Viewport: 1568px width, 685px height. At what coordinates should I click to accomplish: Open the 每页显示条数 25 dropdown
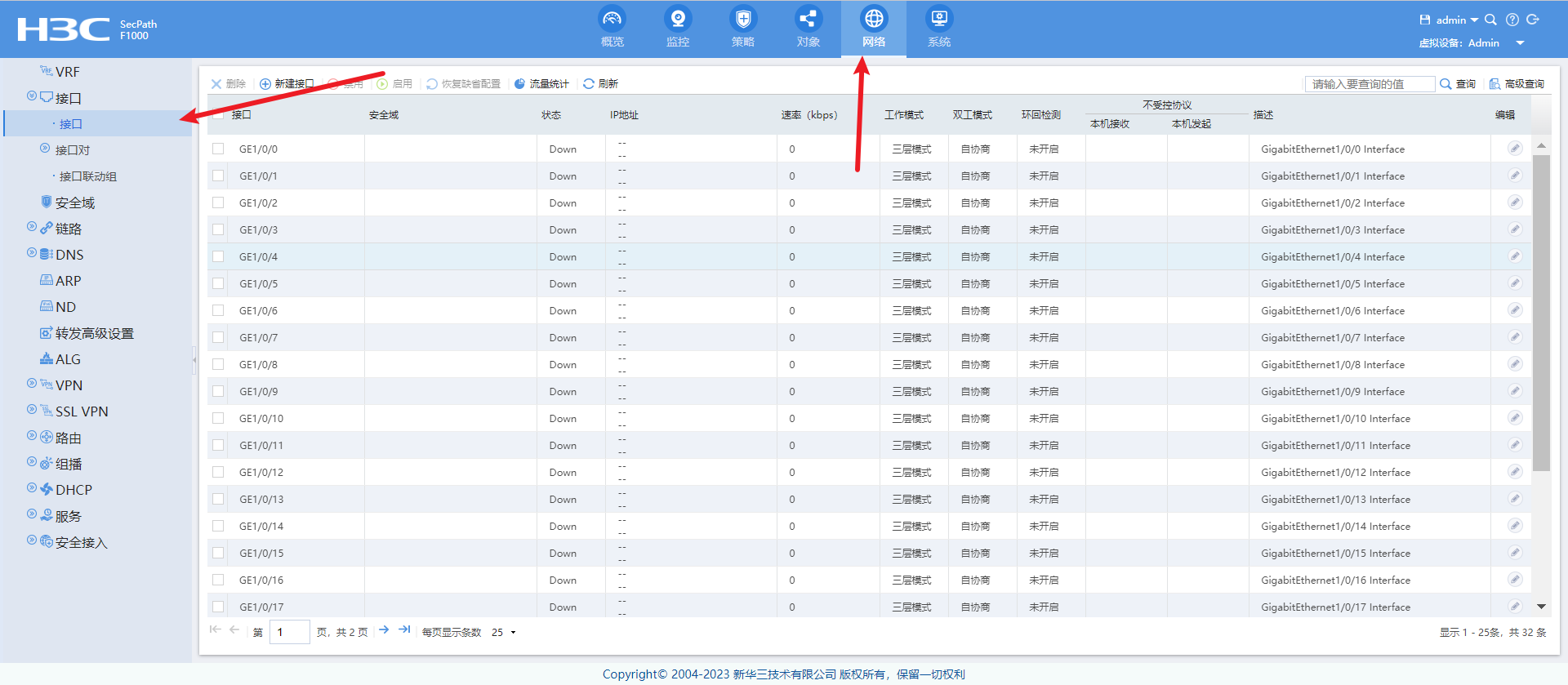(x=504, y=632)
